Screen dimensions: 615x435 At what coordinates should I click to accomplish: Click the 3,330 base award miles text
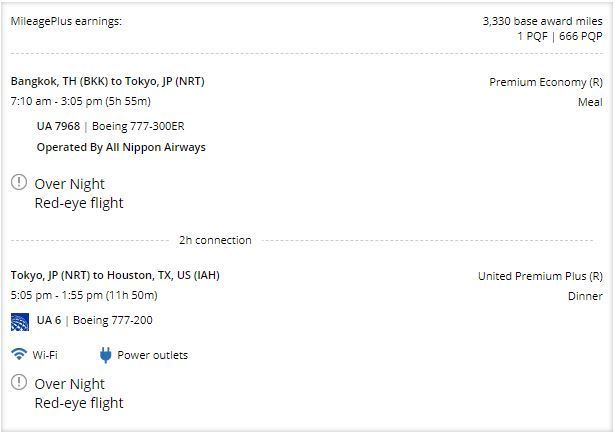(542, 21)
